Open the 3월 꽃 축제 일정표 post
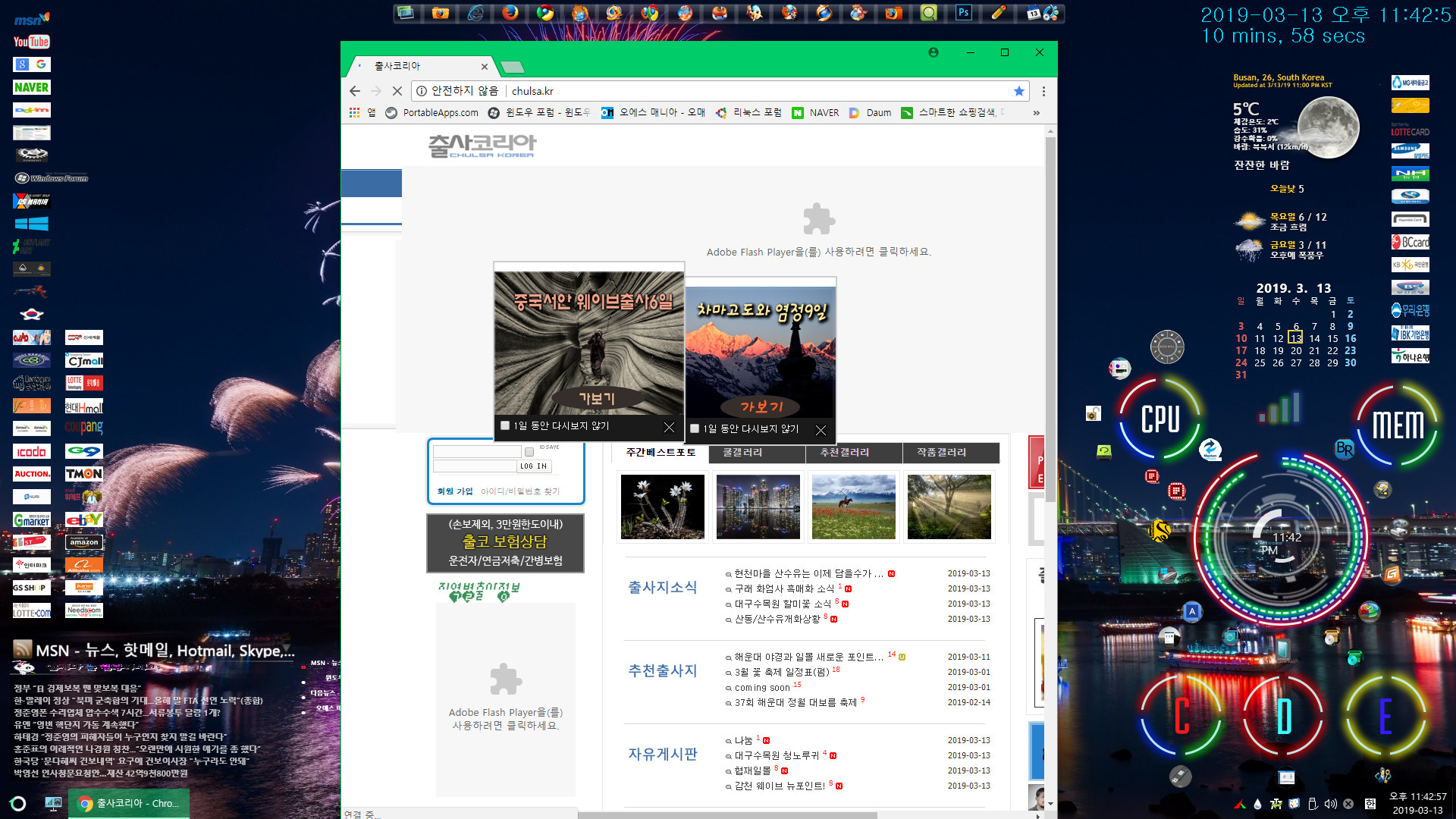The image size is (1456, 819). point(782,672)
